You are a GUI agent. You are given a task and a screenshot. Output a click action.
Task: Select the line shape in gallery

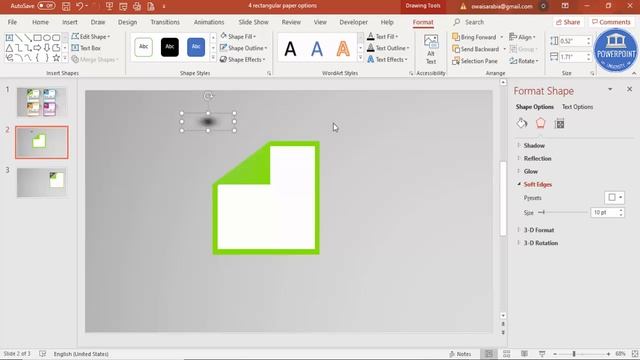point(18,38)
